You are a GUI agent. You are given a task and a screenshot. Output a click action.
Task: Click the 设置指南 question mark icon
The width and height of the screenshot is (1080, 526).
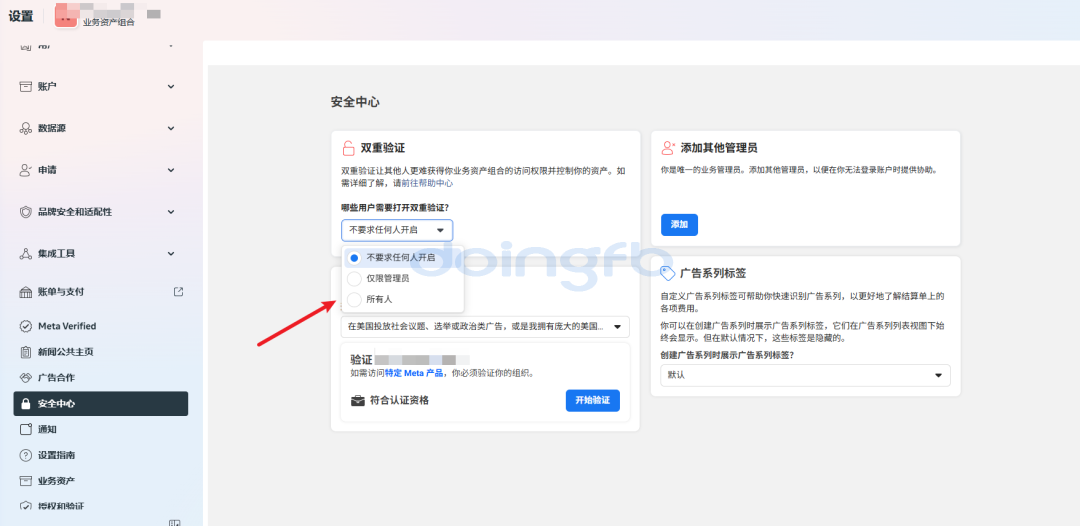coord(26,455)
